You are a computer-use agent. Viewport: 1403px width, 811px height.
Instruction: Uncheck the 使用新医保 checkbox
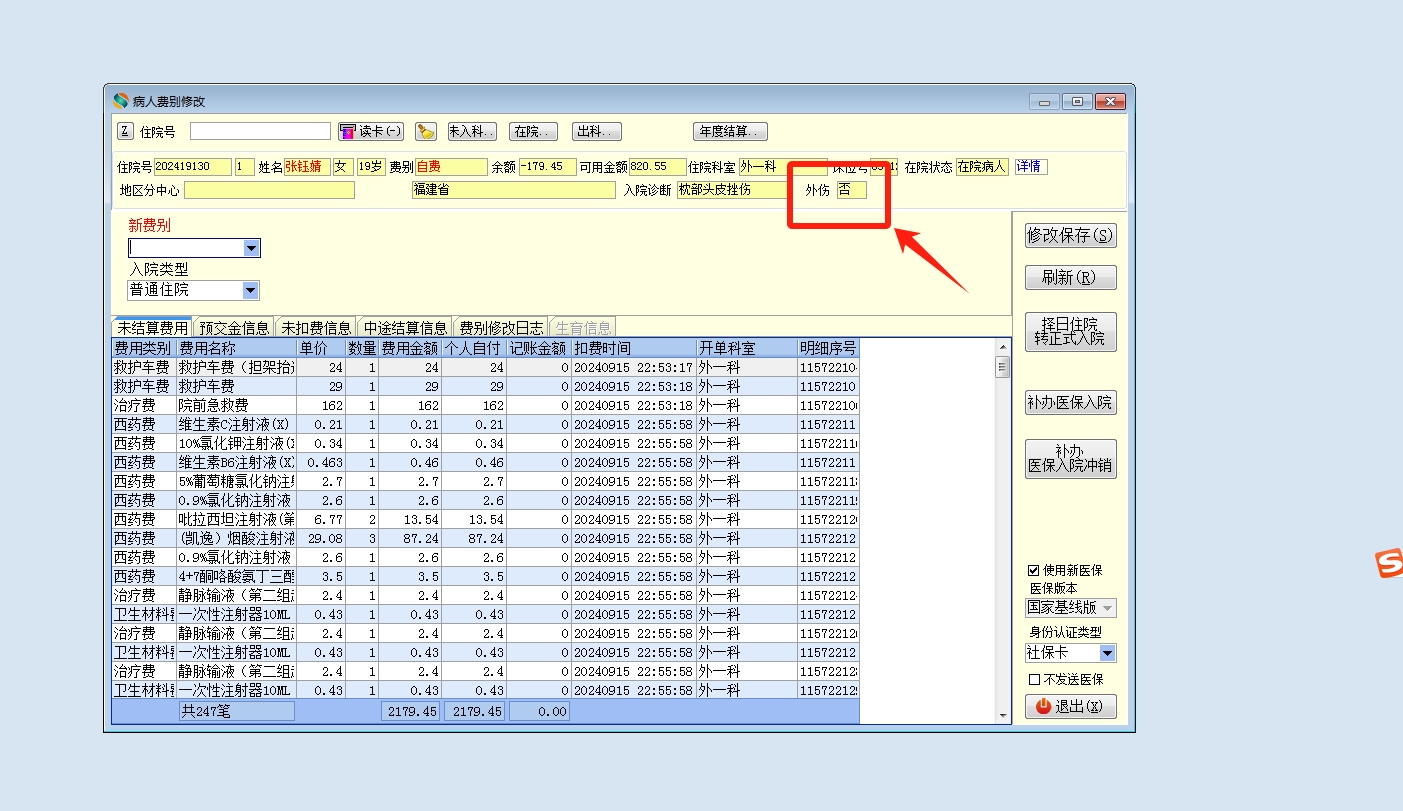(1034, 570)
